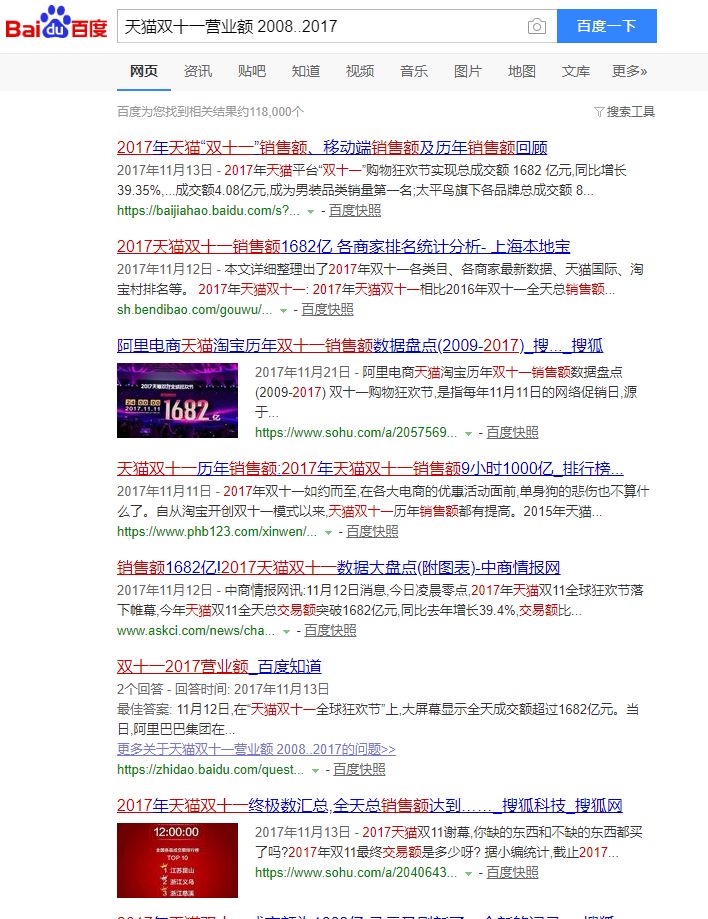Click the baijiahao.baidu.com green URL

point(208,210)
